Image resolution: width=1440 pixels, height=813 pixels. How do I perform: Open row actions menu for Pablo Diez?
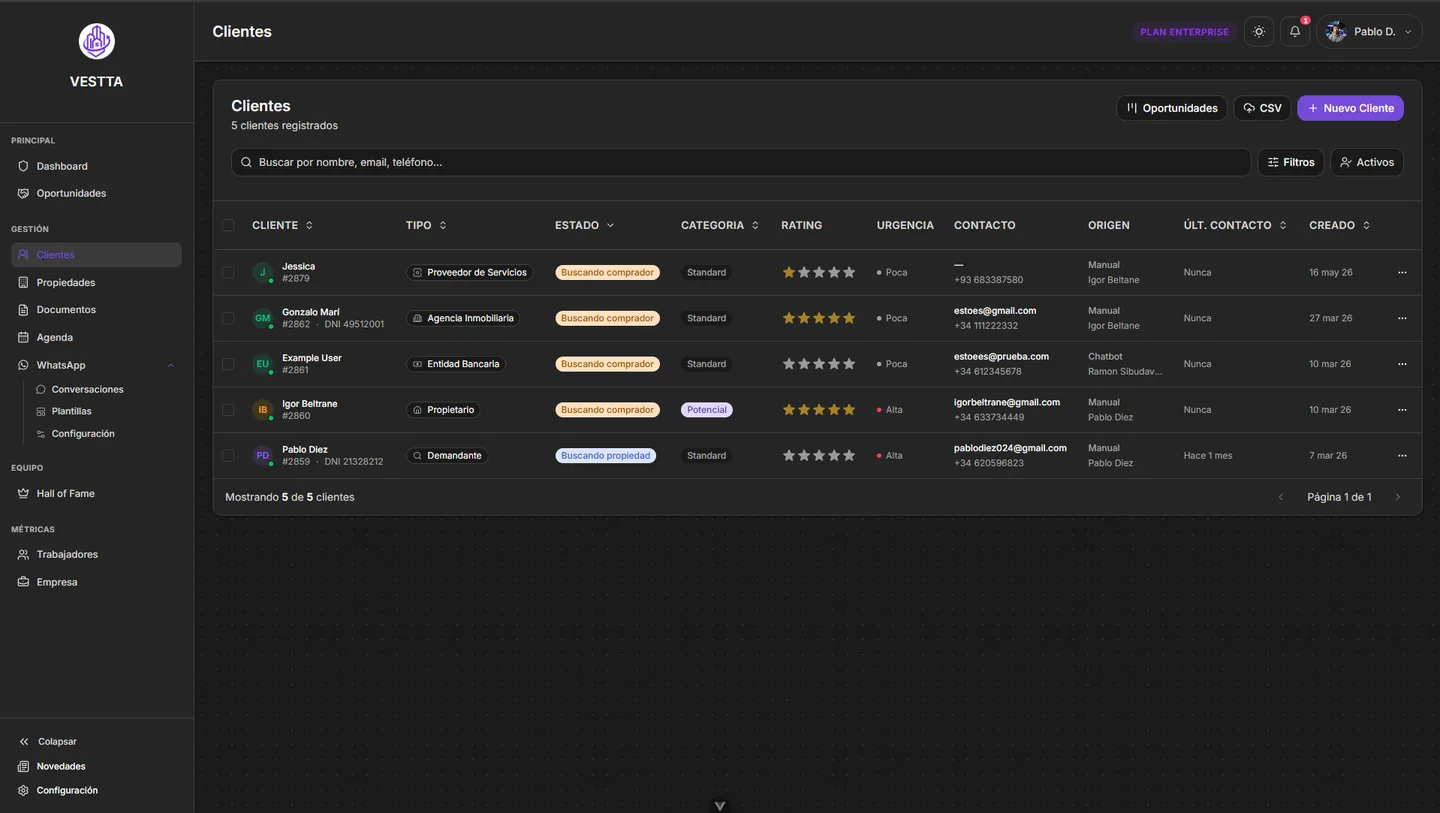(1402, 455)
